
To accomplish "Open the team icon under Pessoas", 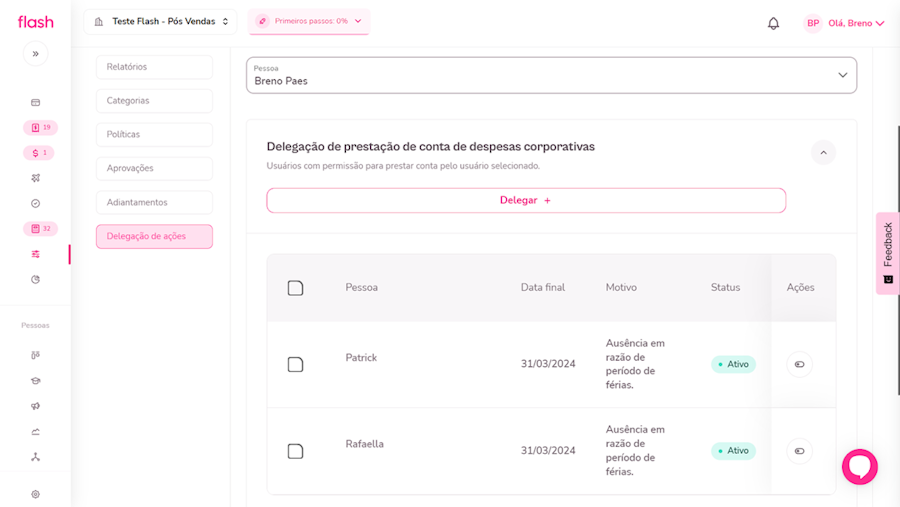I will point(36,355).
